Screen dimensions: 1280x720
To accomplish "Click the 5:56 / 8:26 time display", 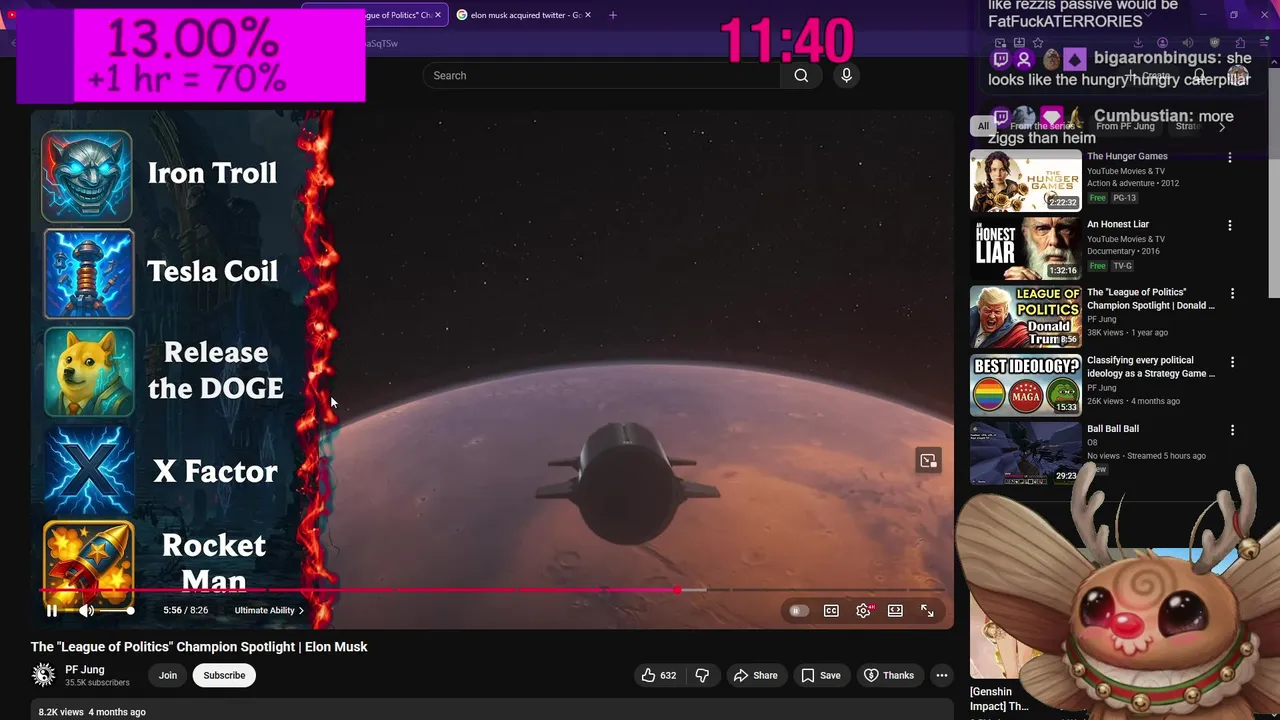I will click(186, 610).
